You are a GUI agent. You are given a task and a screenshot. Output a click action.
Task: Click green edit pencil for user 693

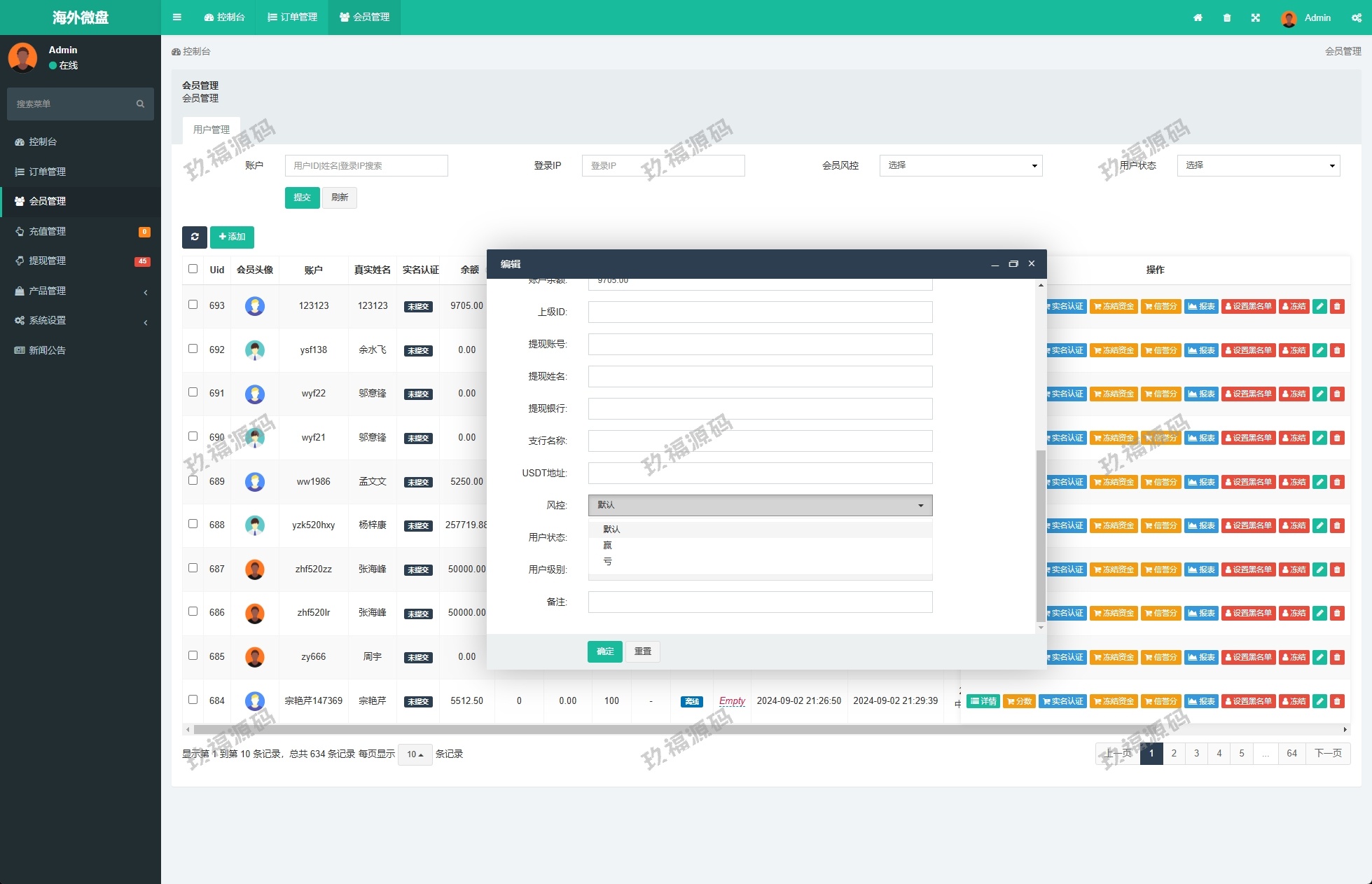pyautogui.click(x=1319, y=306)
